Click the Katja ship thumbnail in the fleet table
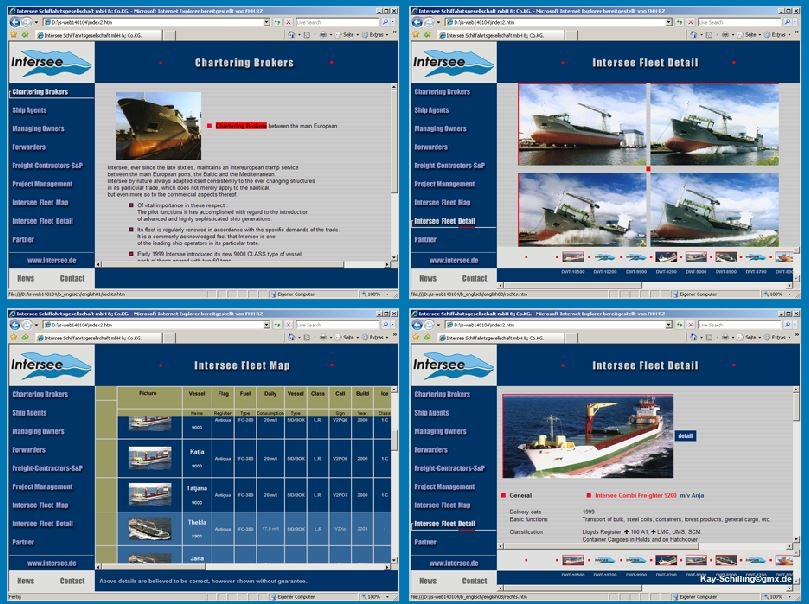Screen dimensions: 809x604 [x=150, y=456]
